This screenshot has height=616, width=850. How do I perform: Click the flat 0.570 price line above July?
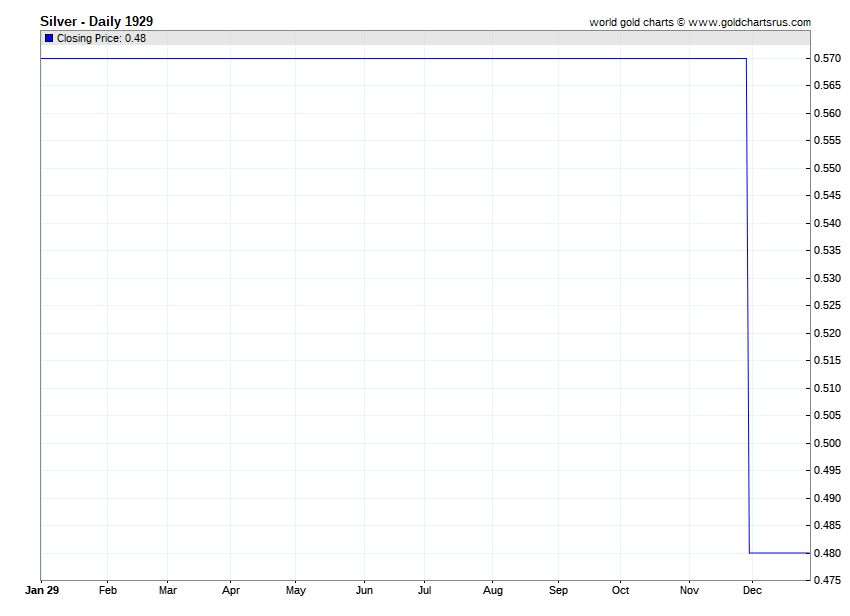(x=424, y=58)
